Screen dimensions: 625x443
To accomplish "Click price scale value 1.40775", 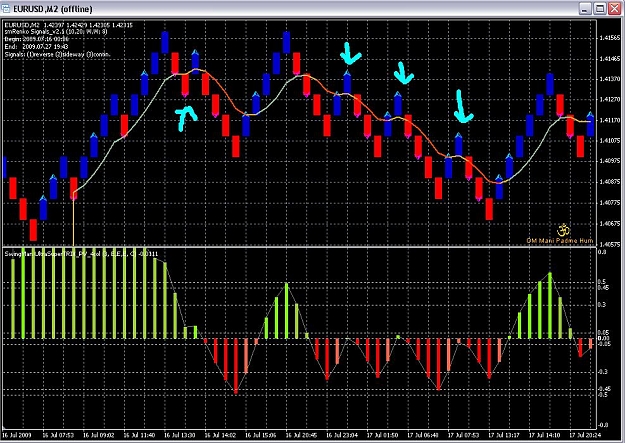I will [x=609, y=203].
